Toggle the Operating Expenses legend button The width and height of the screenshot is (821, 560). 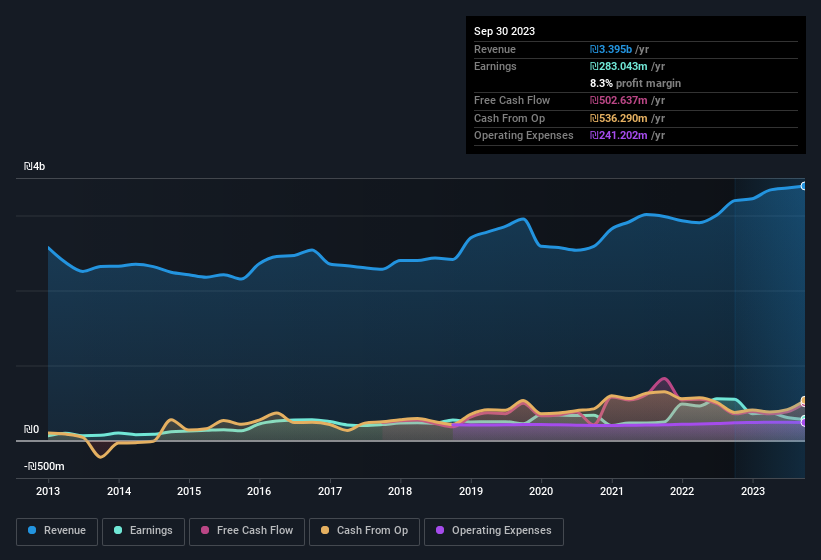pos(493,531)
